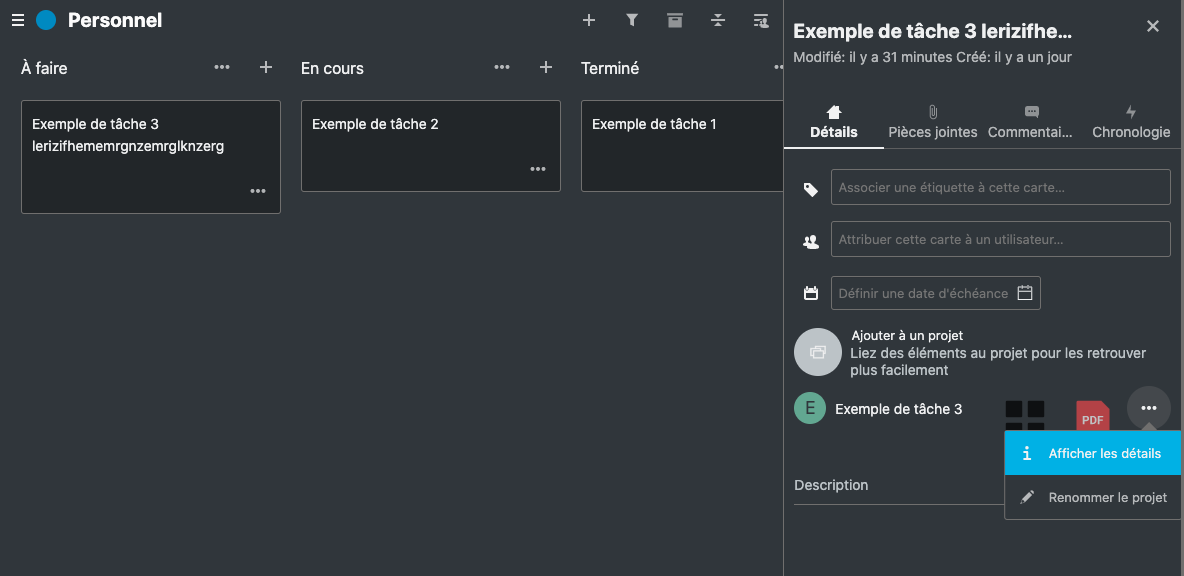Click the Personnel board title

(115, 20)
